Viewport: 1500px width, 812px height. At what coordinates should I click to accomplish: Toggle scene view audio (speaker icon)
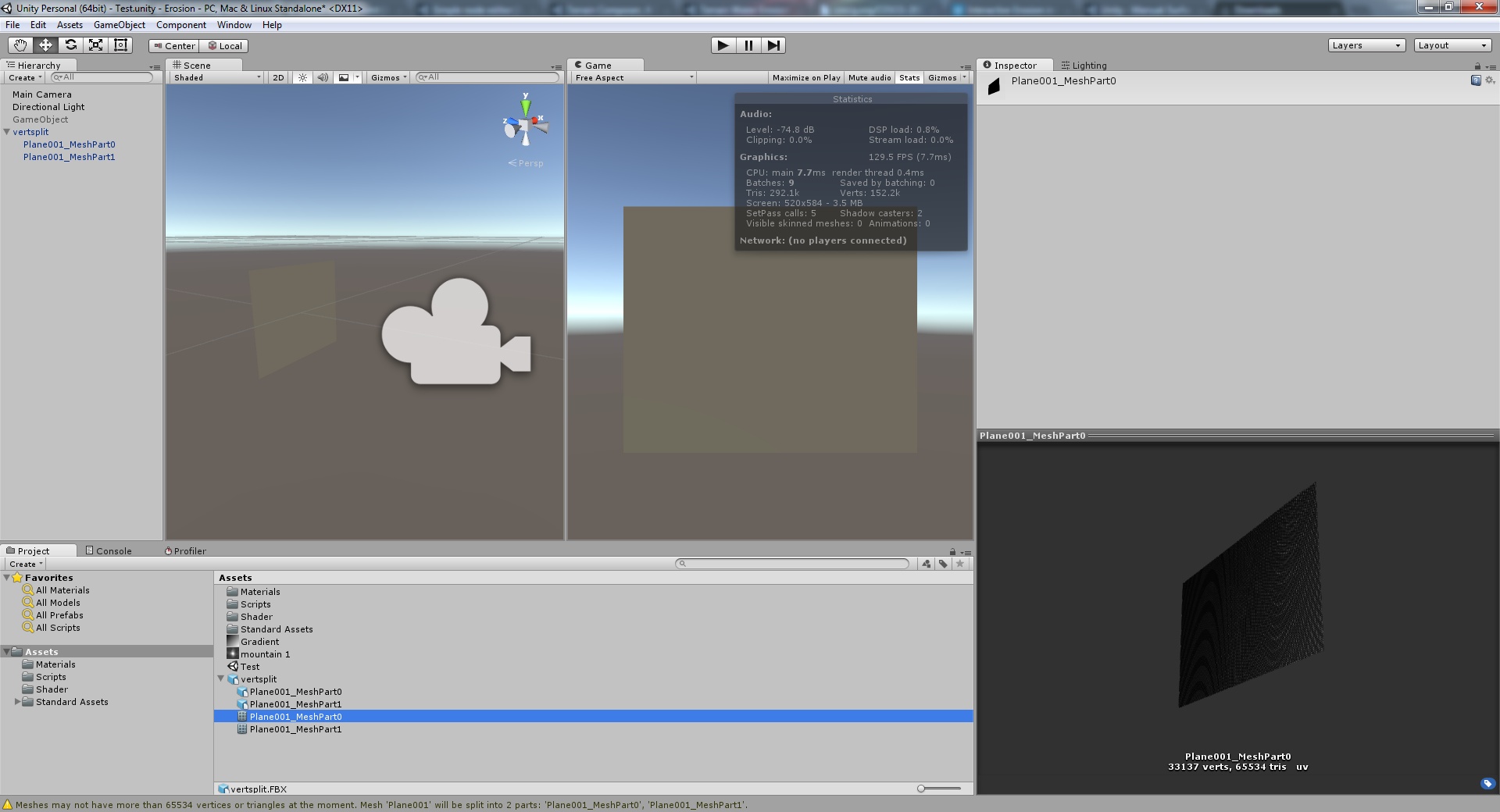coord(323,77)
